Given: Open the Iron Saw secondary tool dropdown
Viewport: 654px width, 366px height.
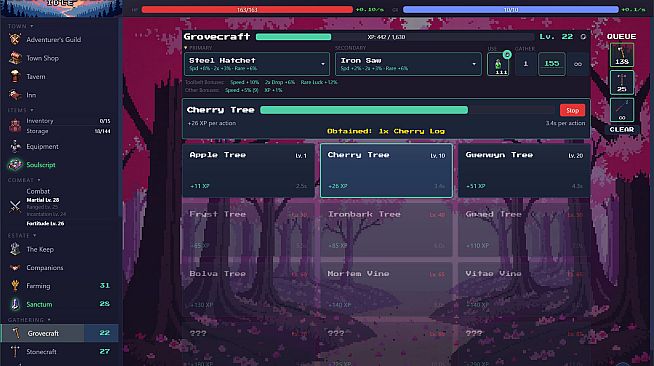Looking at the screenshot, I should pos(408,64).
